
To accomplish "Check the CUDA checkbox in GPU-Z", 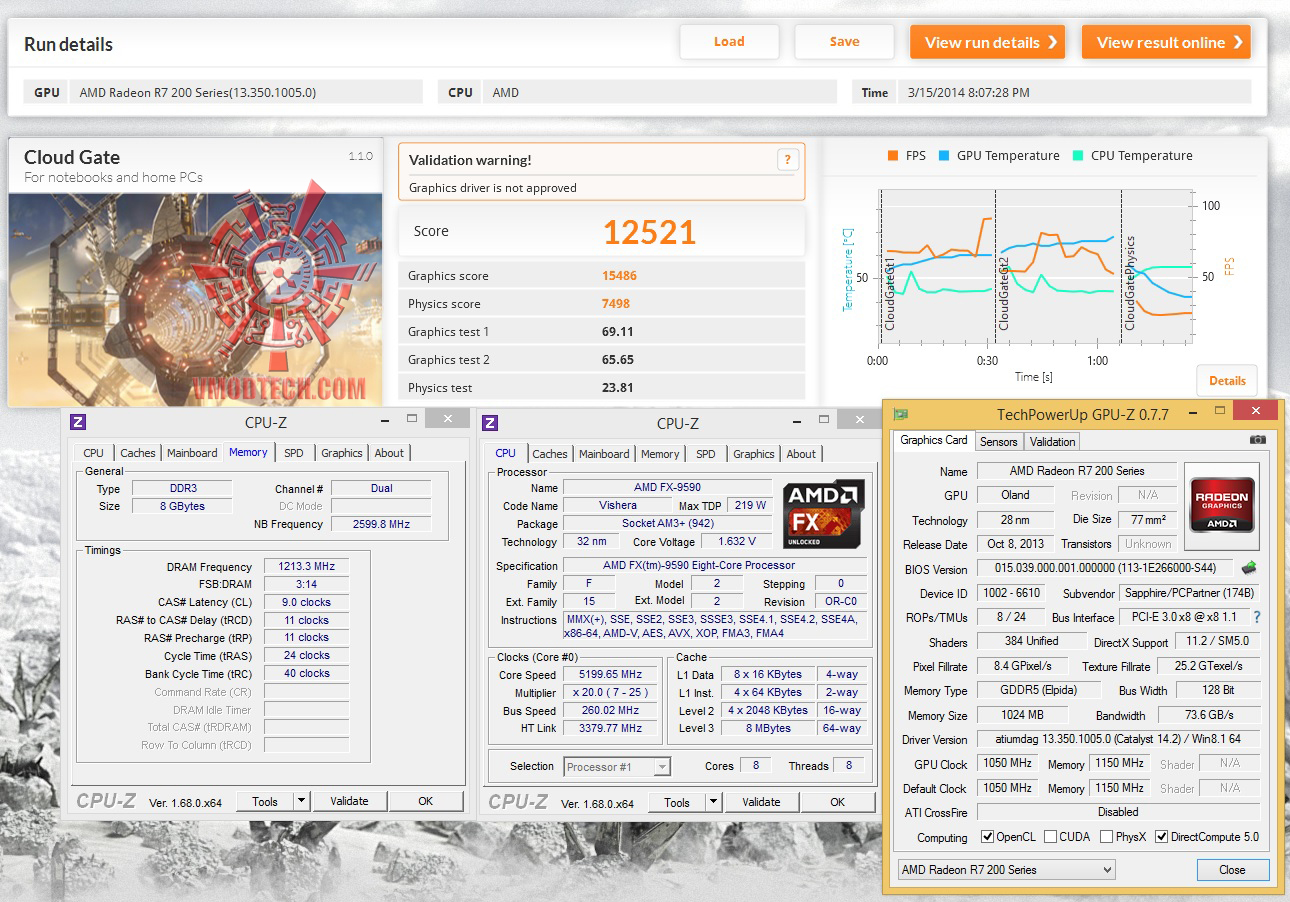I will (x=1050, y=837).
